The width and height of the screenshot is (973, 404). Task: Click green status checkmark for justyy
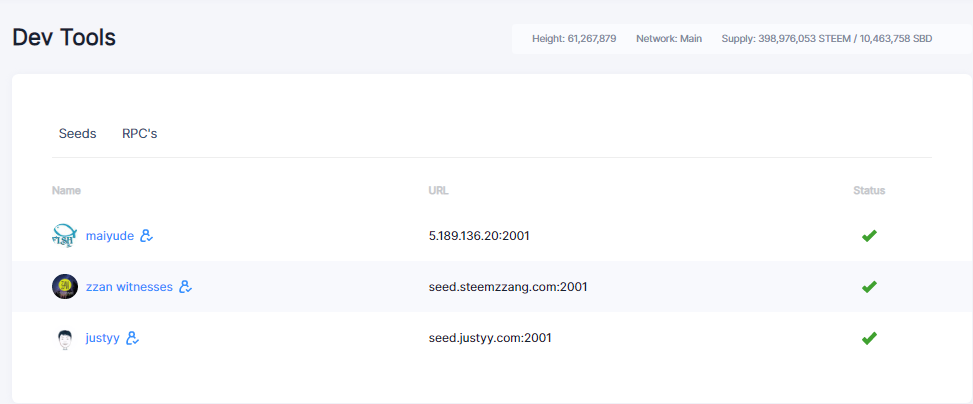pyautogui.click(x=869, y=338)
